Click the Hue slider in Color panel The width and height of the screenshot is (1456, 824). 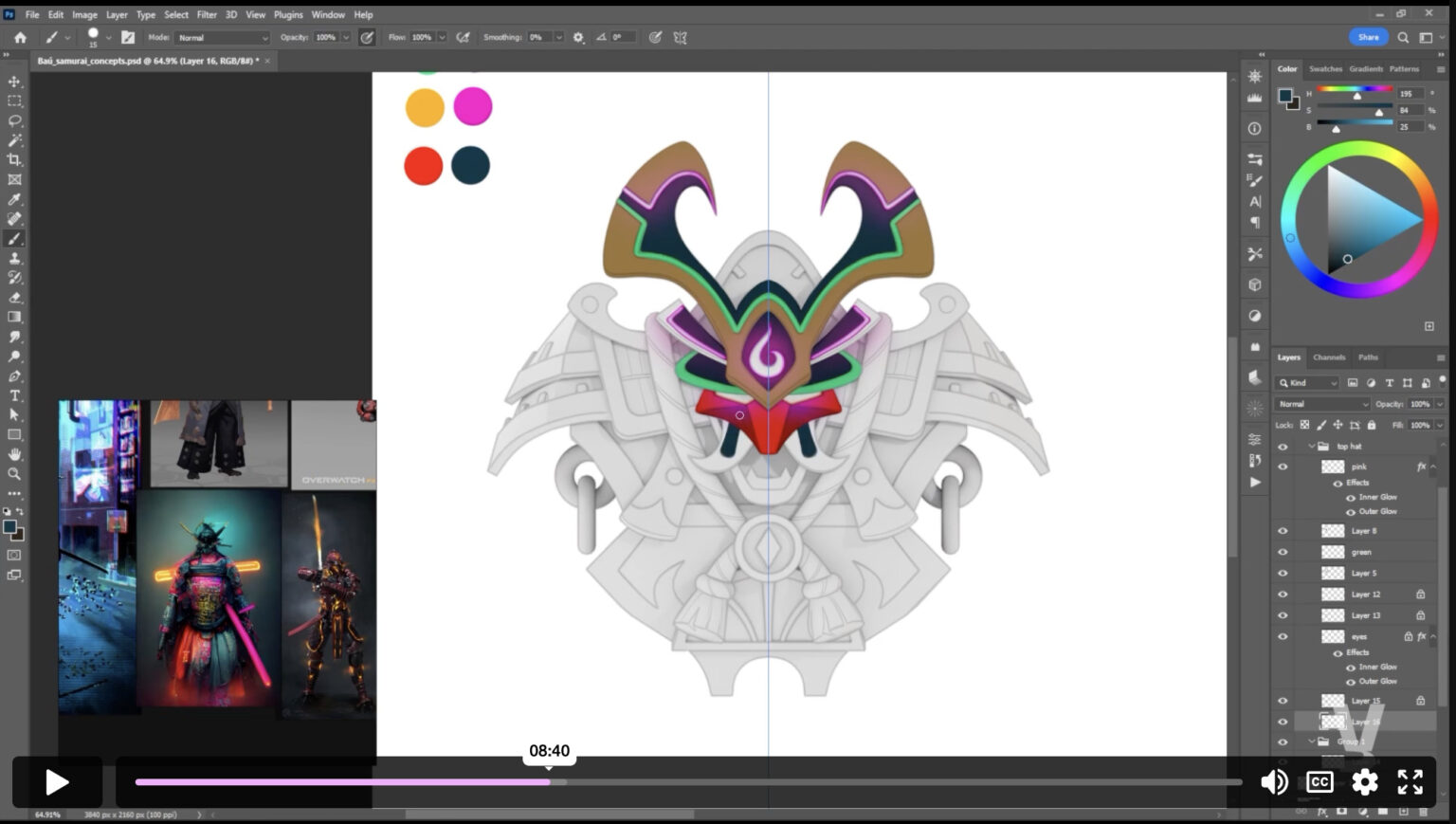point(1354,89)
